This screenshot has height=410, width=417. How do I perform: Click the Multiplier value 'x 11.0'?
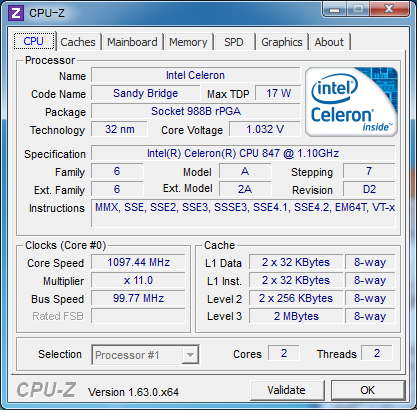click(138, 280)
